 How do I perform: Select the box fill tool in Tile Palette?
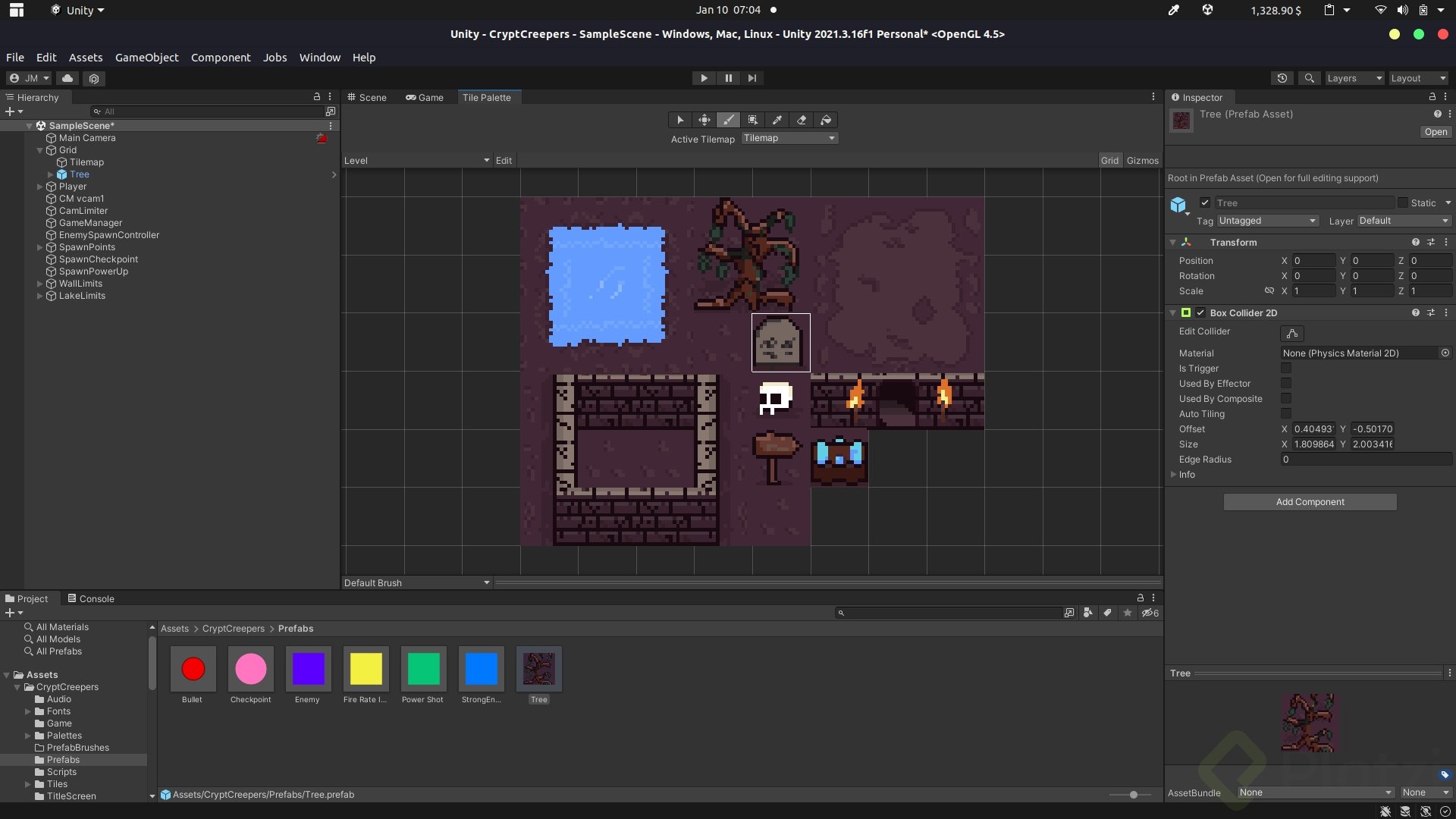[x=753, y=120]
